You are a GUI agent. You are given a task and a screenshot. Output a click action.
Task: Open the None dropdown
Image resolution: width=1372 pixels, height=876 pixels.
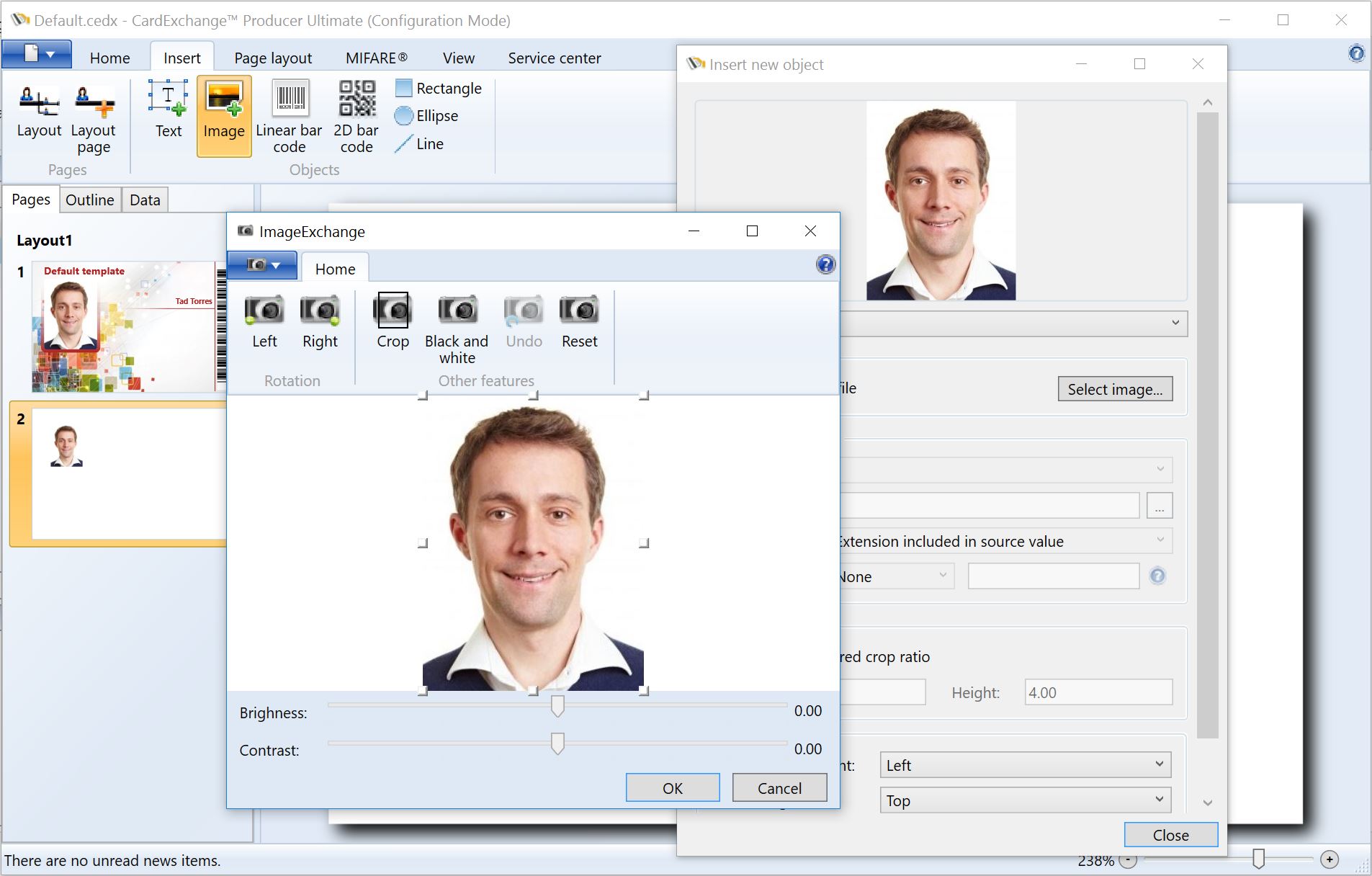[897, 576]
